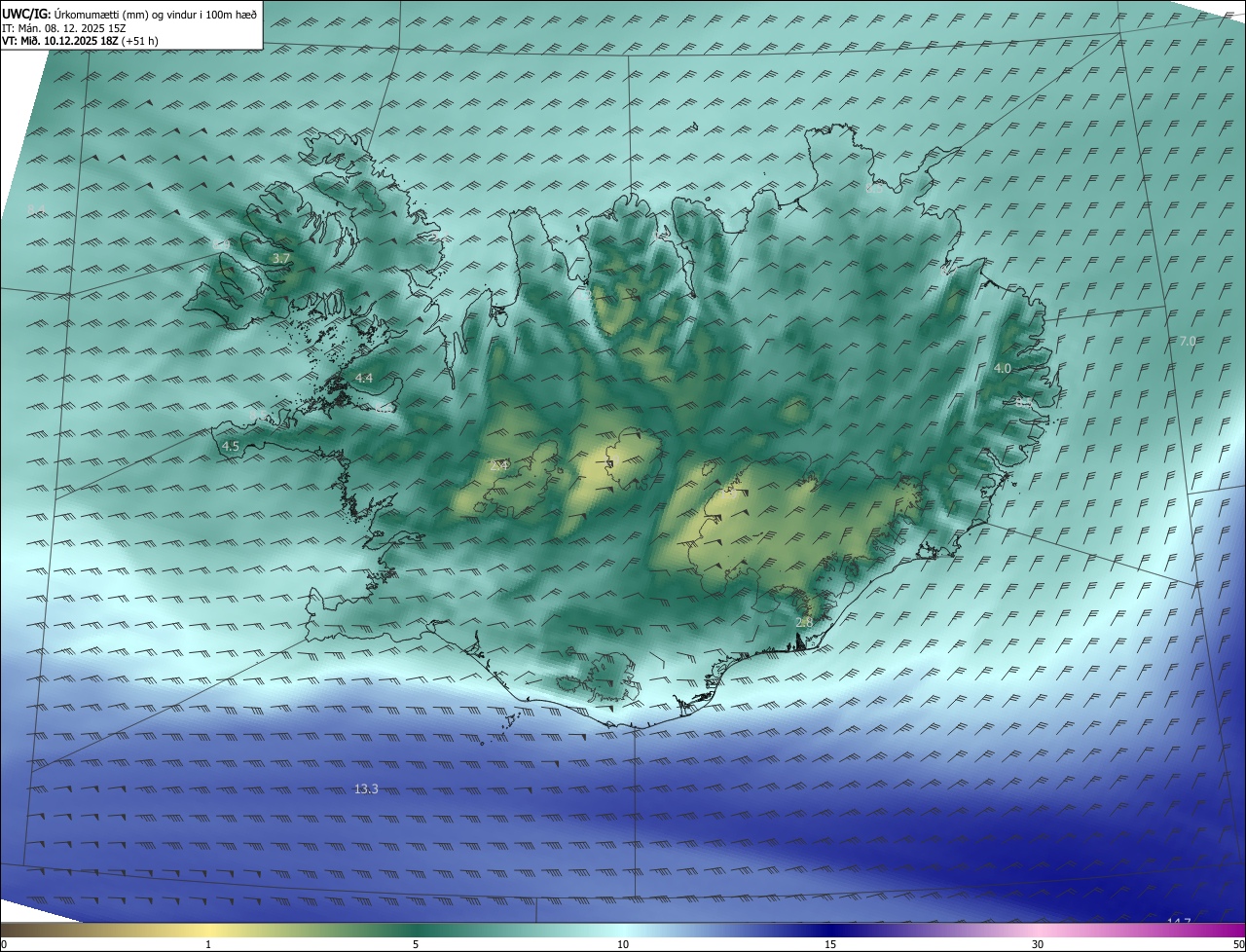Click the 30 tick label on the colour scale
This screenshot has width=1246, height=952.
[x=1038, y=944]
